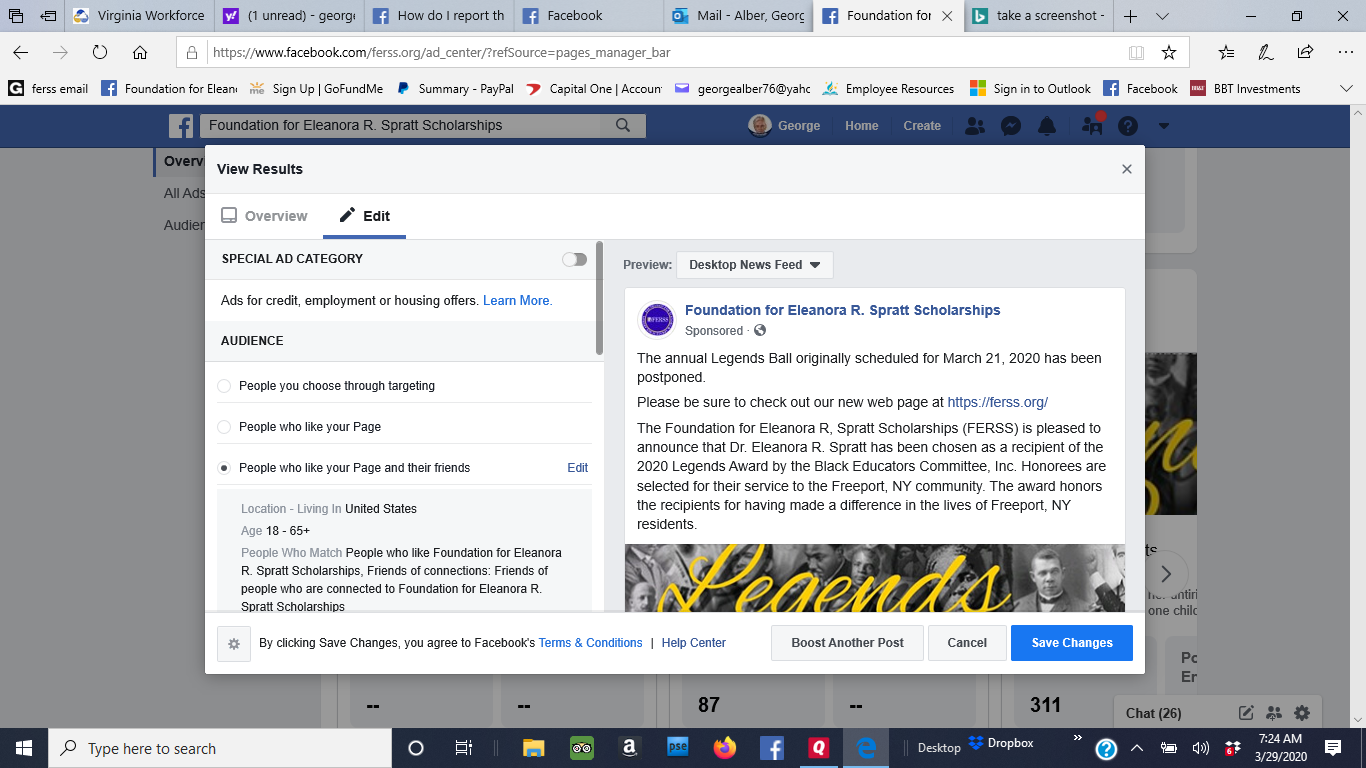
Task: Select People who like your Page option
Action: click(224, 427)
